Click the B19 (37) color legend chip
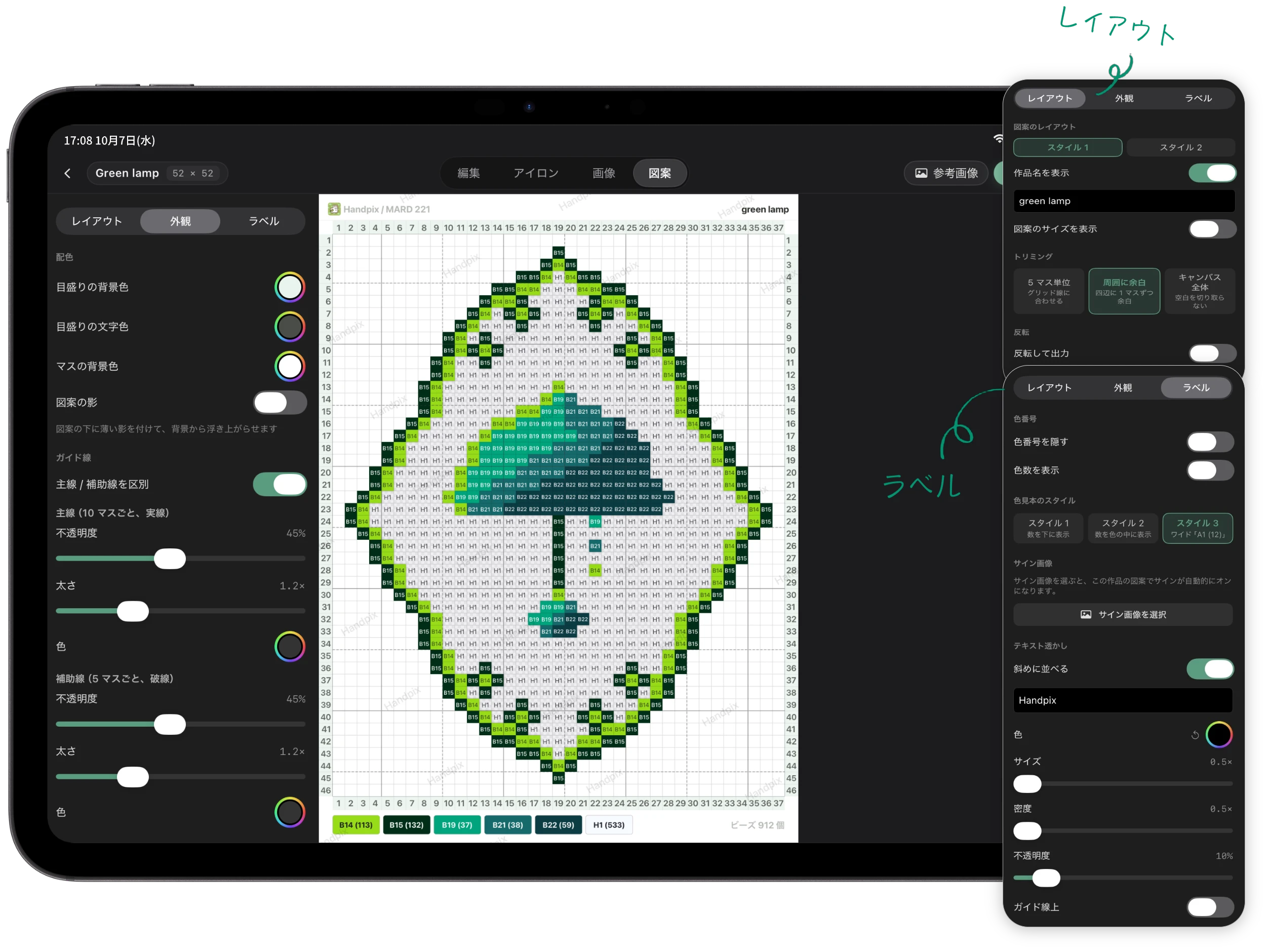This screenshot has width=1268, height=952. pos(457,825)
